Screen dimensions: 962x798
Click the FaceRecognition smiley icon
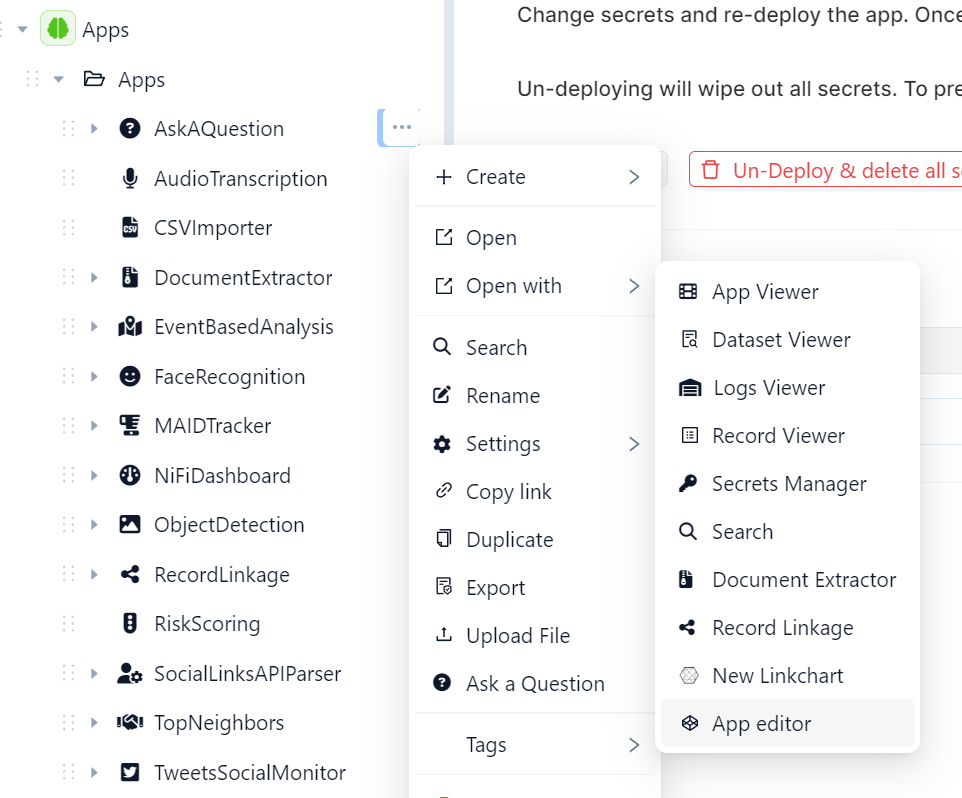coord(130,377)
